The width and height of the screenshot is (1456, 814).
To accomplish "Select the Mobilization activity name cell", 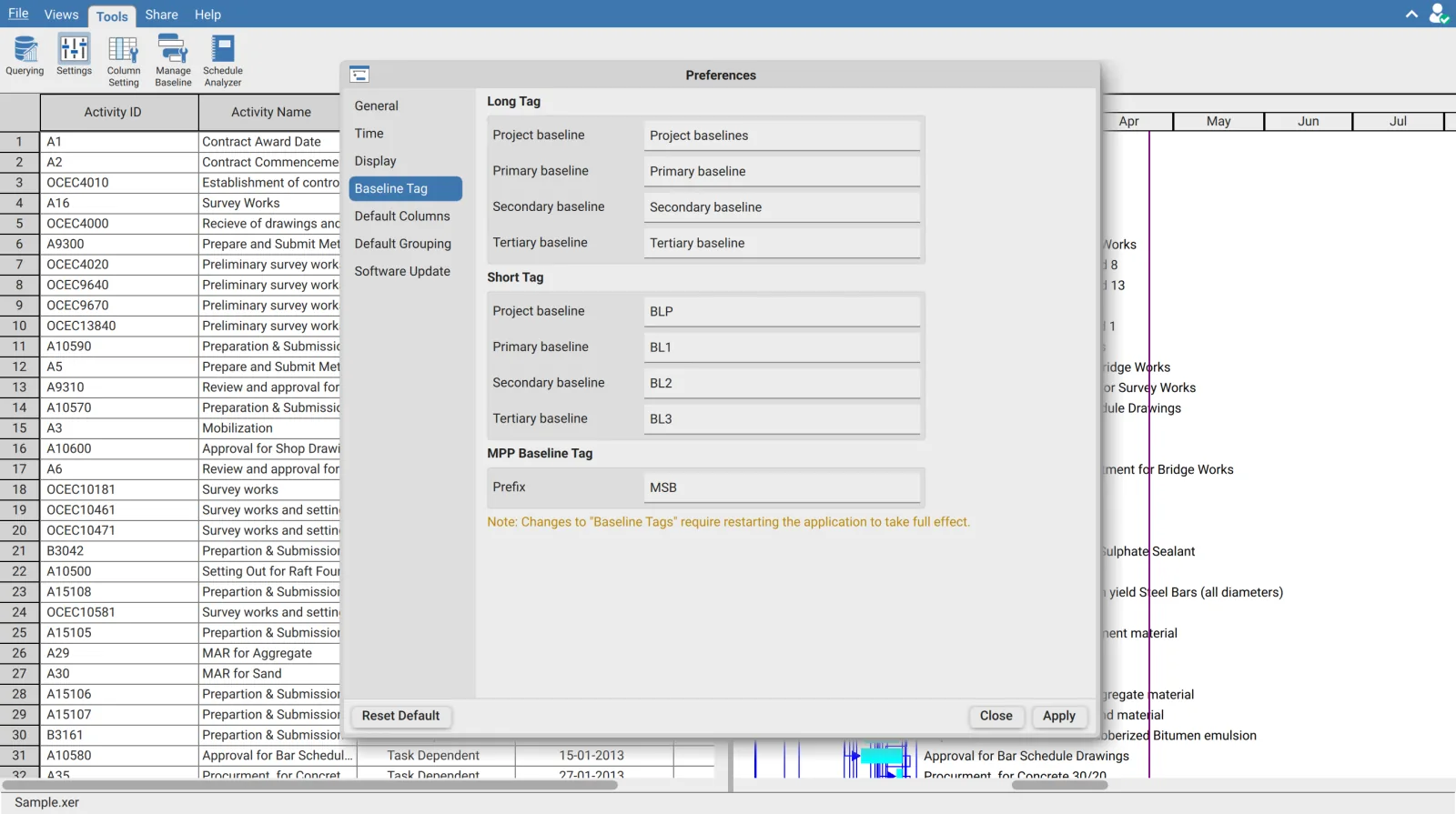I will [269, 428].
